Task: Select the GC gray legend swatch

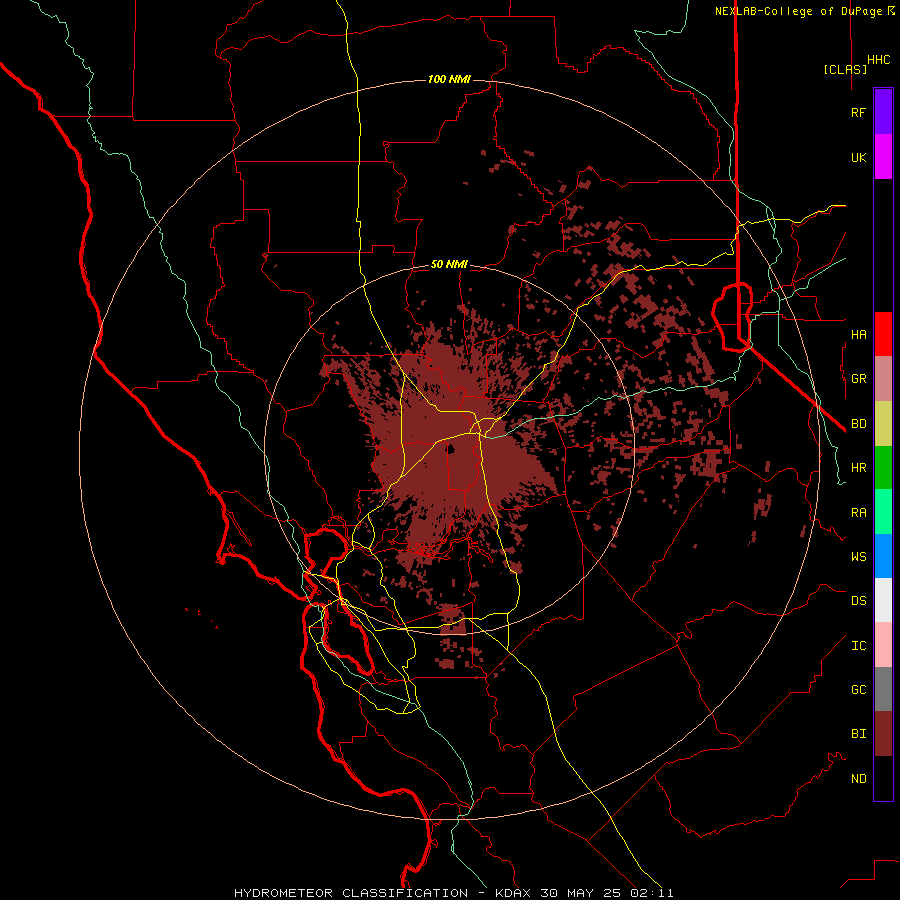Action: (883, 689)
